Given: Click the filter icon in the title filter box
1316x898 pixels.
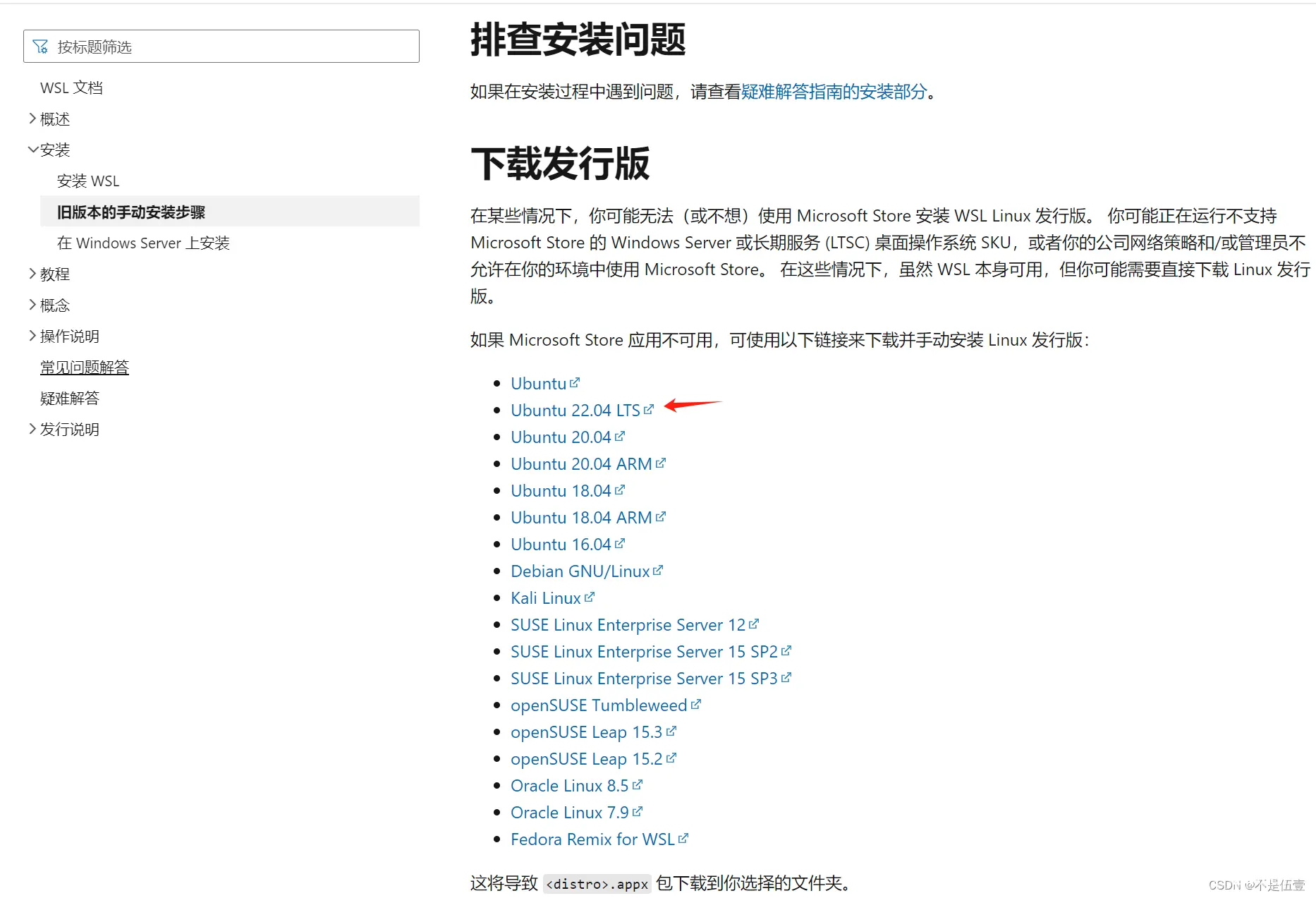Looking at the screenshot, I should point(40,47).
